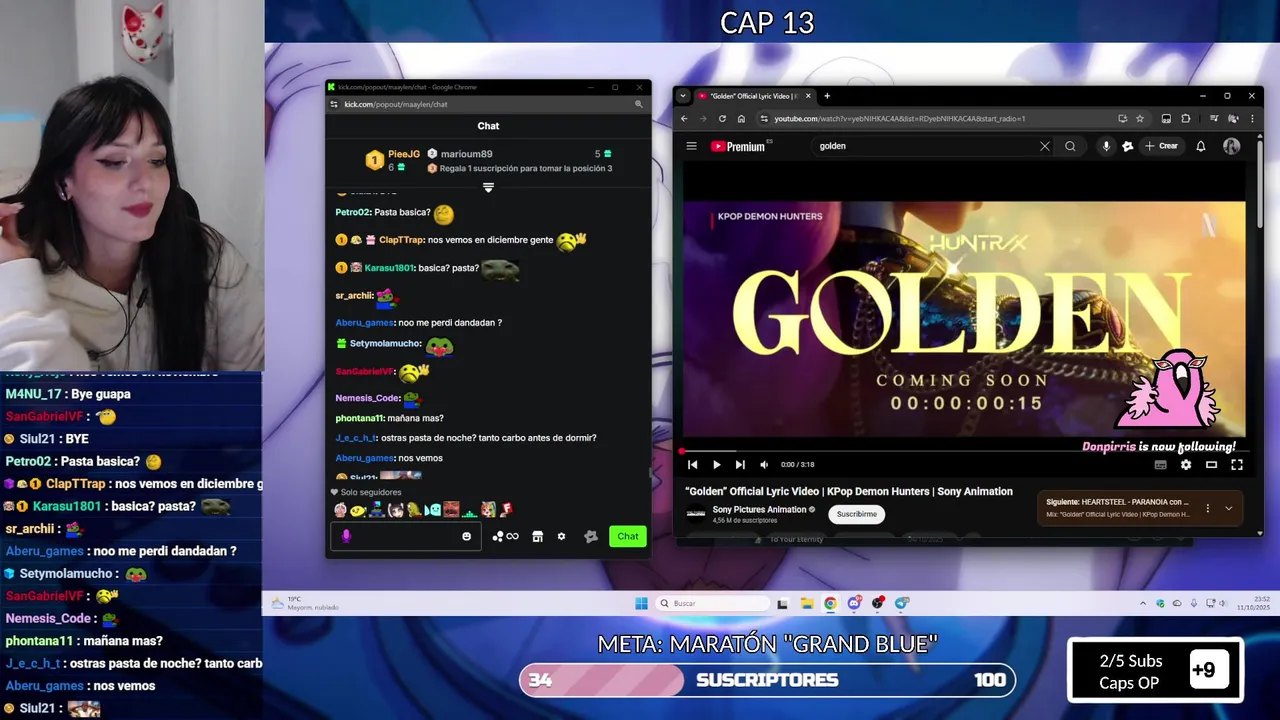Open YouTube account avatar menu
Viewport: 1280px width, 720px height.
point(1232,146)
